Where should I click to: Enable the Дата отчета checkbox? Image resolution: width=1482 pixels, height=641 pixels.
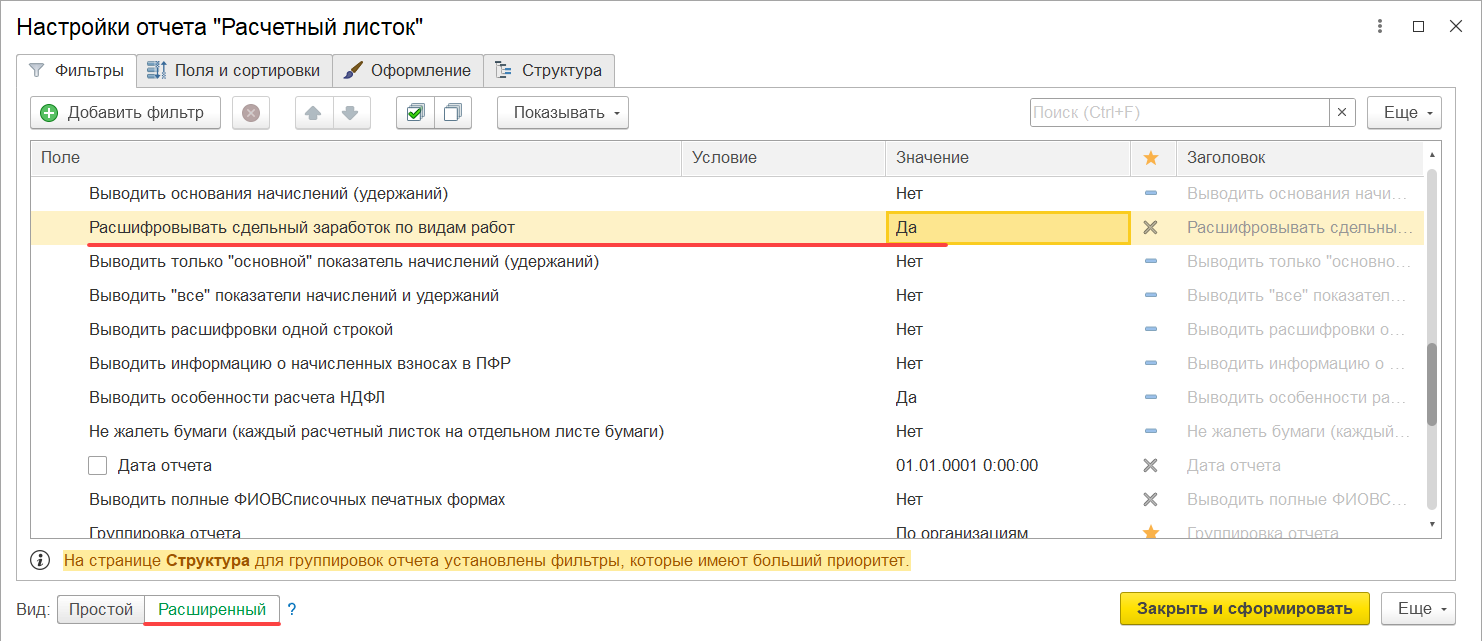tap(97, 465)
